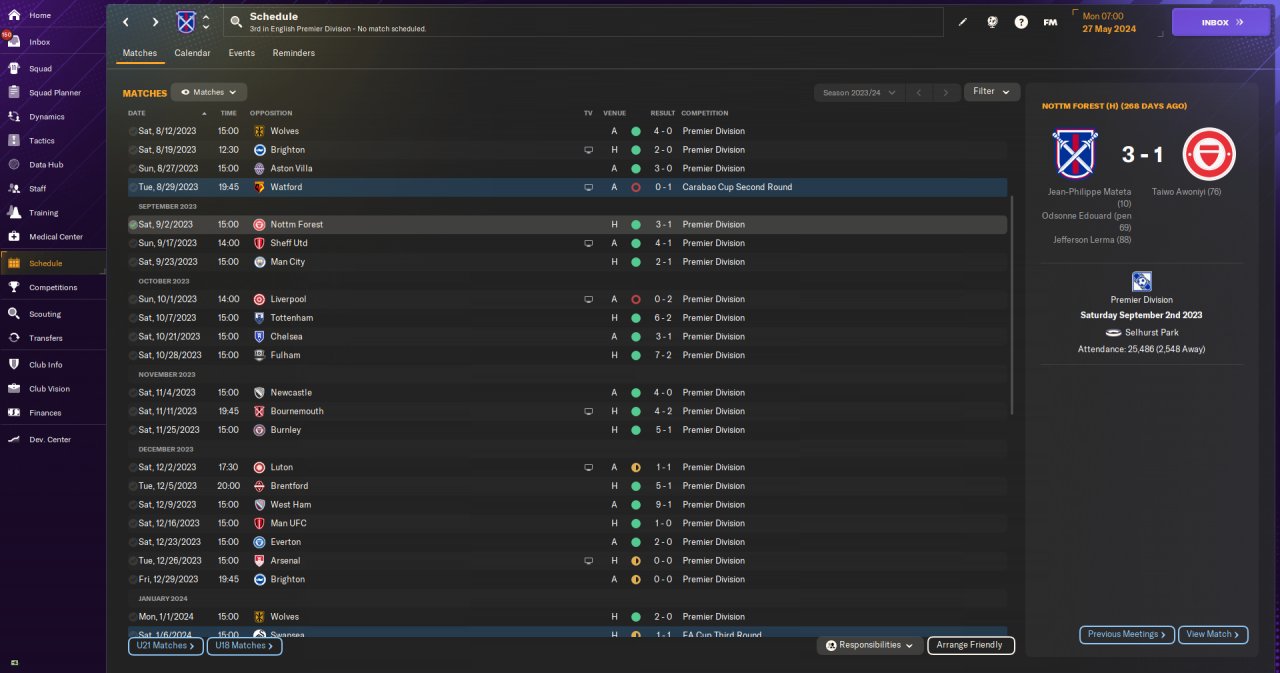Toggle circle on Chelsea row

(x=133, y=337)
